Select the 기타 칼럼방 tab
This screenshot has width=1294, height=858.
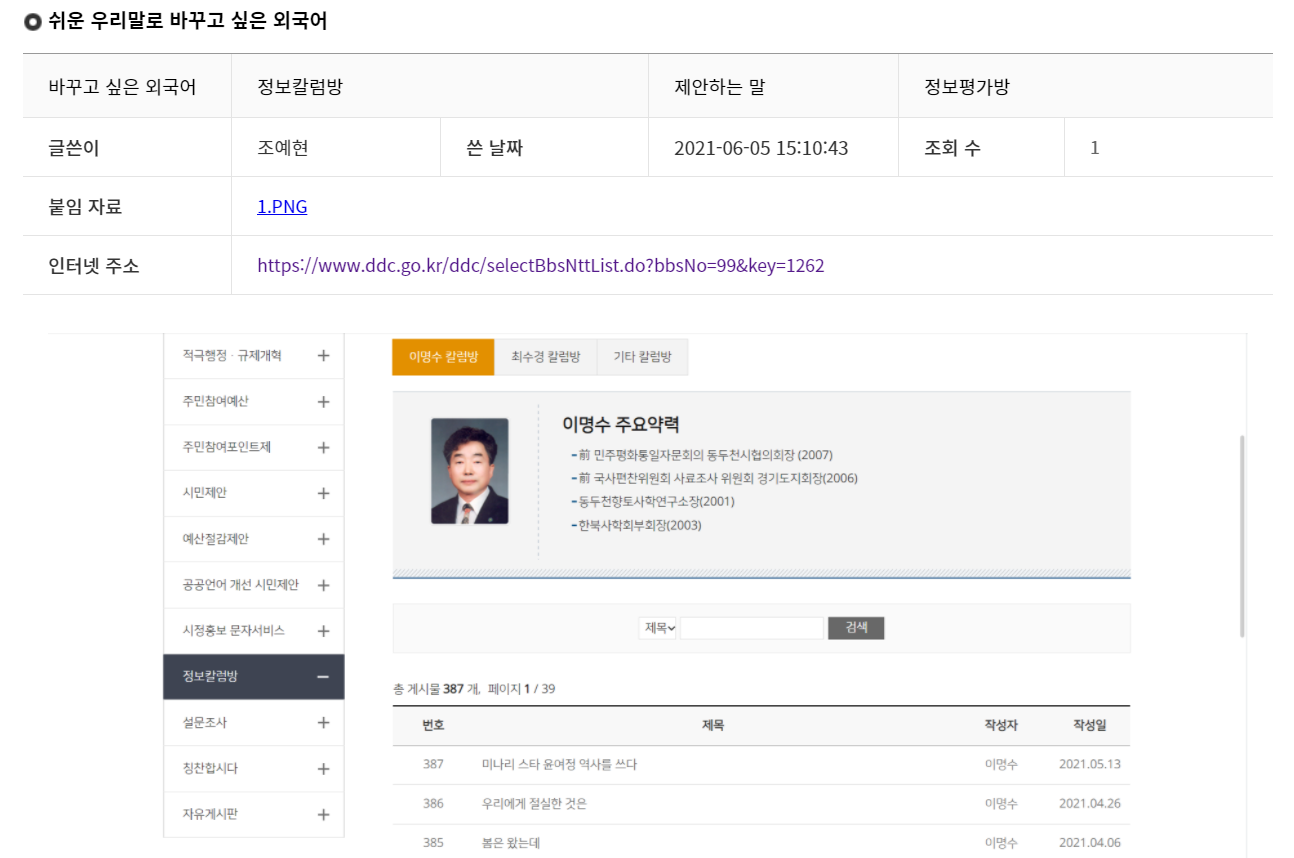pyautogui.click(x=642, y=357)
